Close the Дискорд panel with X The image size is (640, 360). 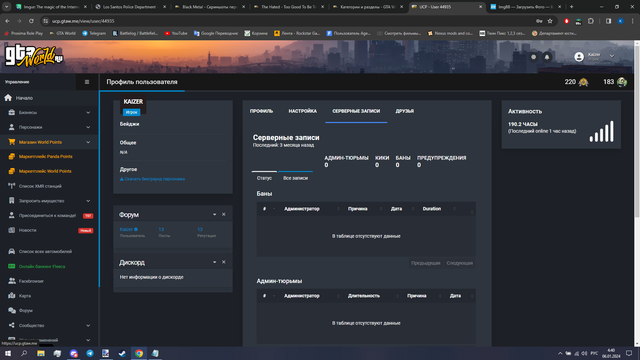coord(224,262)
